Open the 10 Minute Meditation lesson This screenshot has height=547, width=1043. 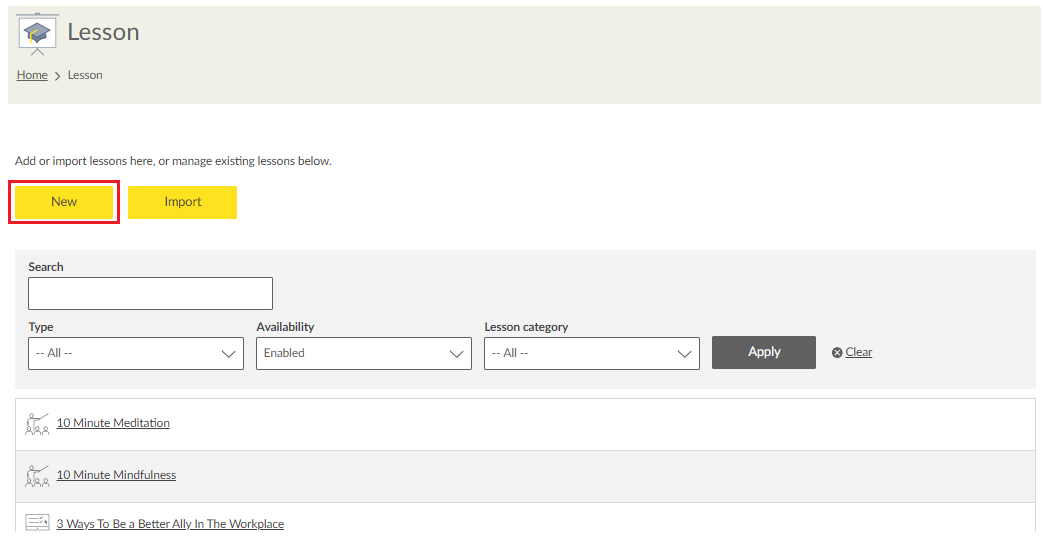(x=113, y=423)
